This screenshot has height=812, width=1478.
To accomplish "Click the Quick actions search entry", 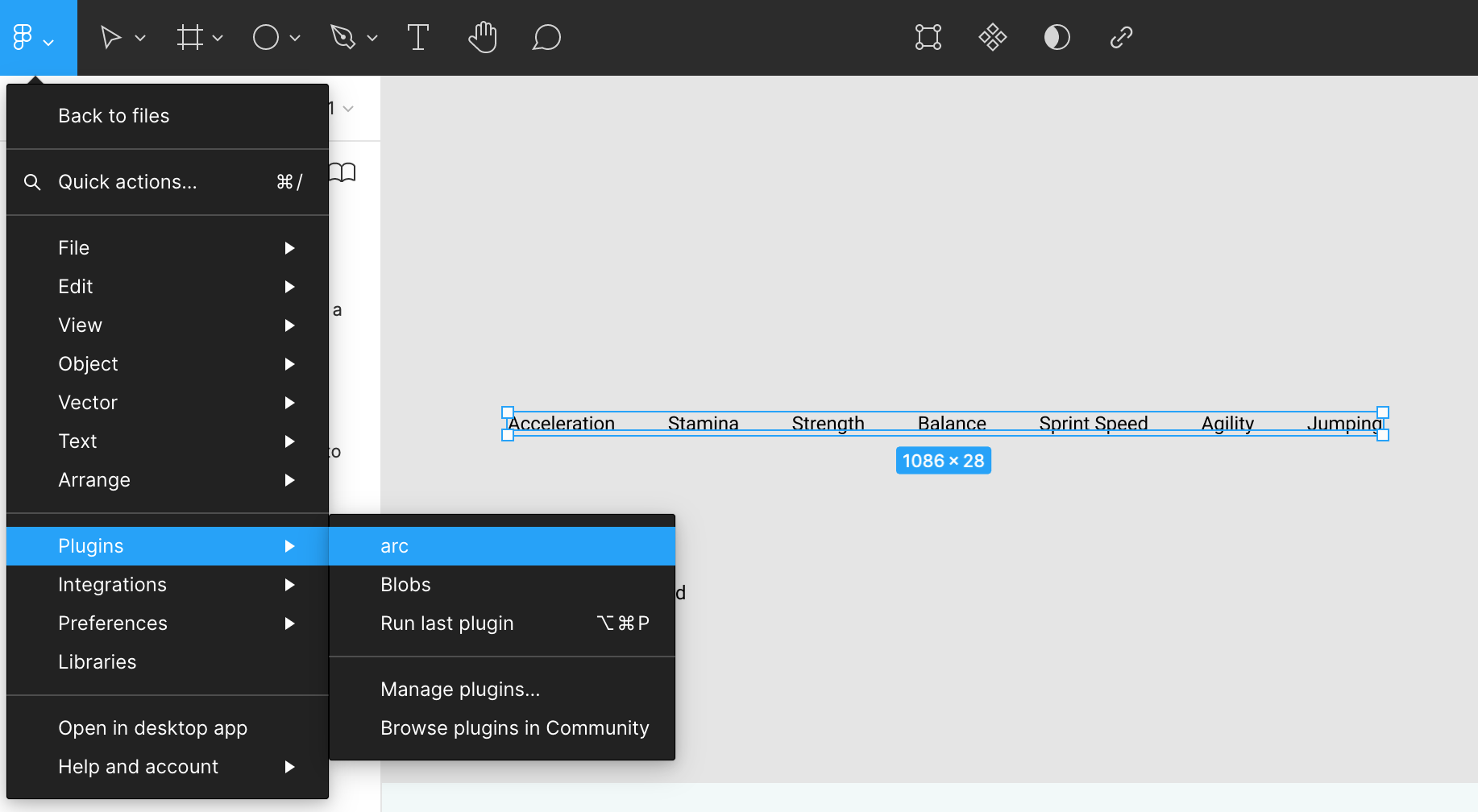I will 127,182.
